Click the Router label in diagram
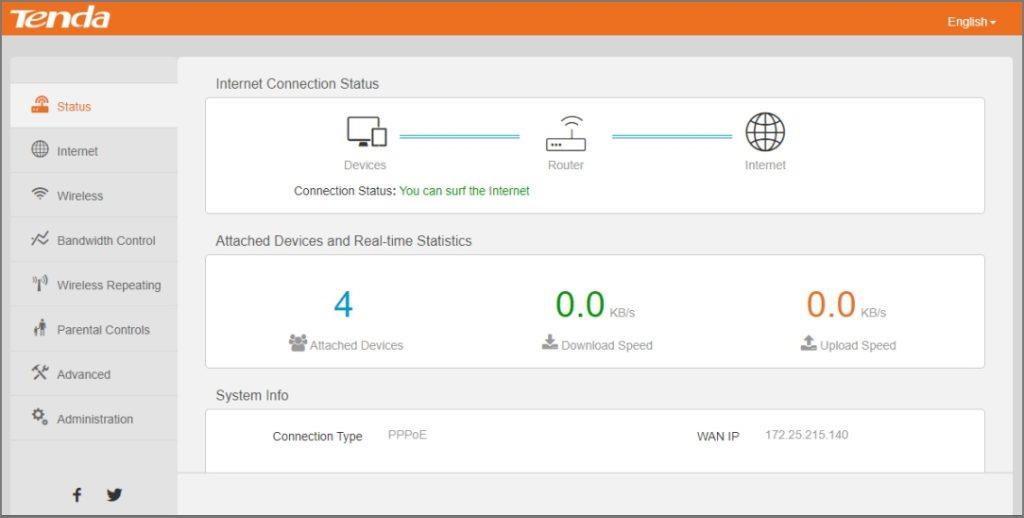The width and height of the screenshot is (1024, 518). tap(566, 165)
